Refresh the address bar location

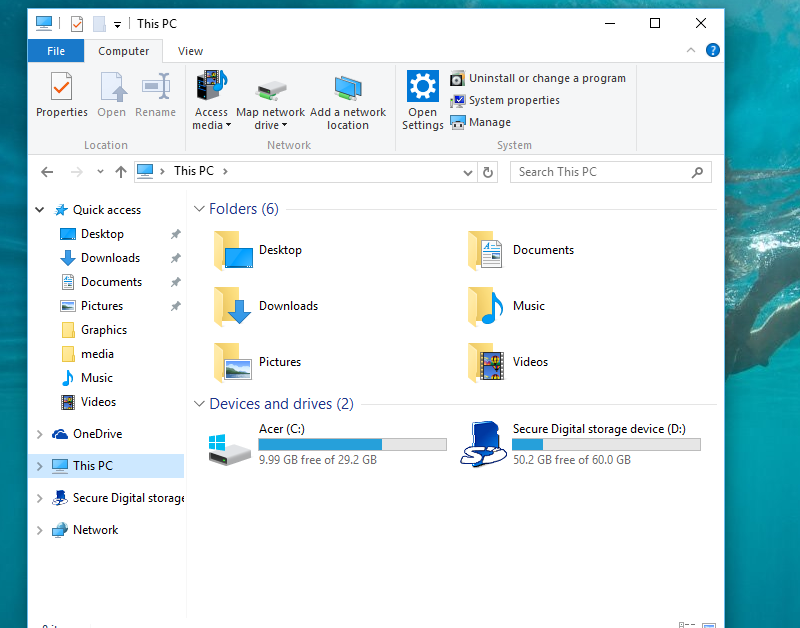pos(488,172)
